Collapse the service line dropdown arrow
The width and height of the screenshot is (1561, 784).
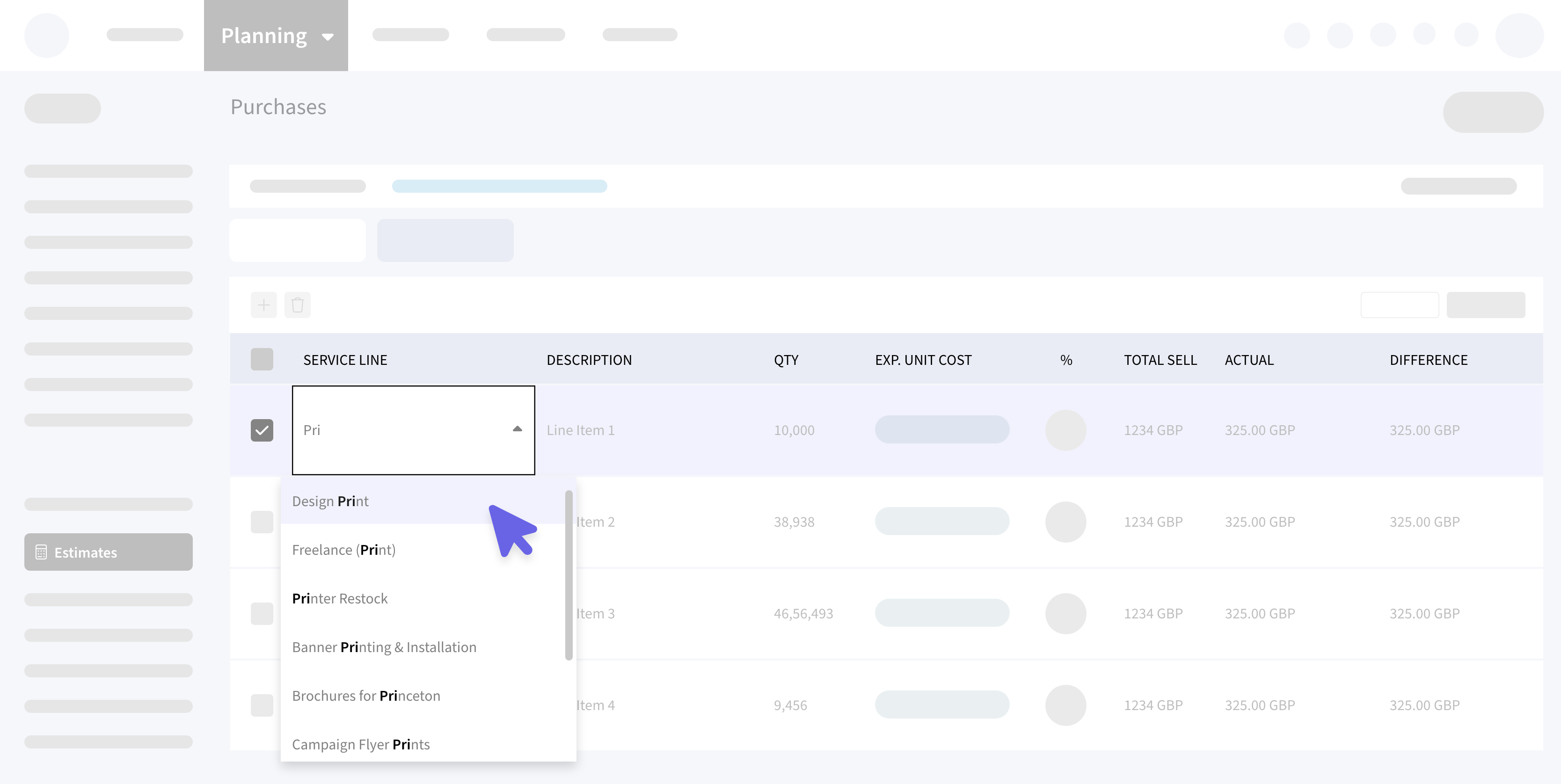[x=517, y=429]
